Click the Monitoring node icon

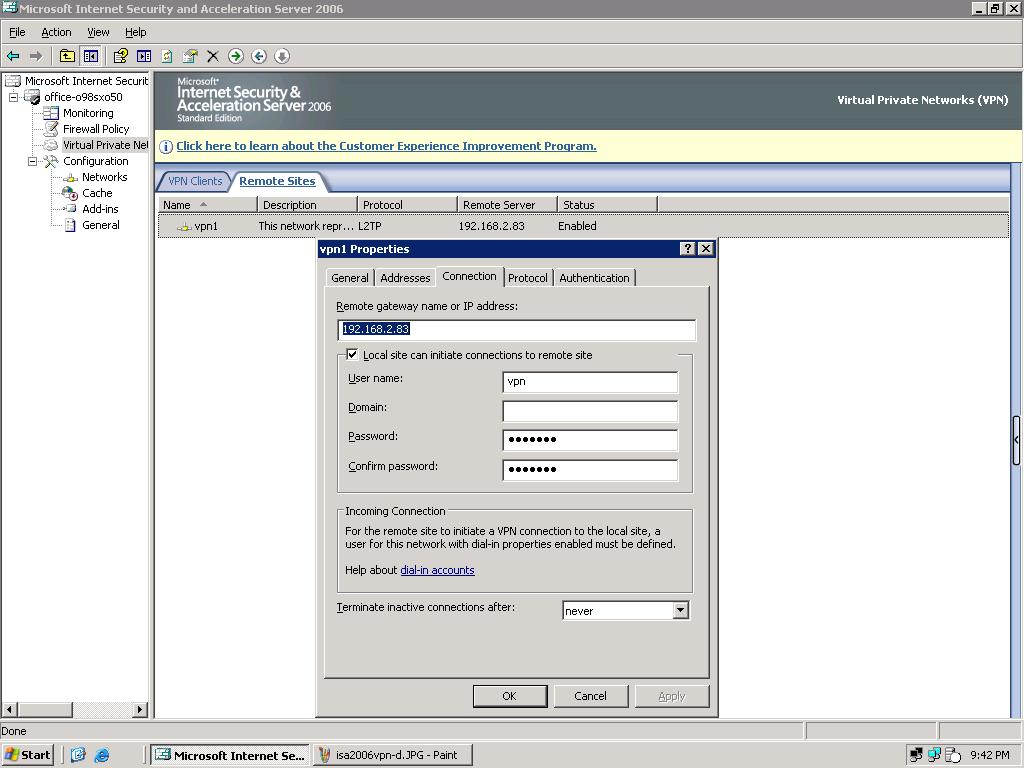51,113
